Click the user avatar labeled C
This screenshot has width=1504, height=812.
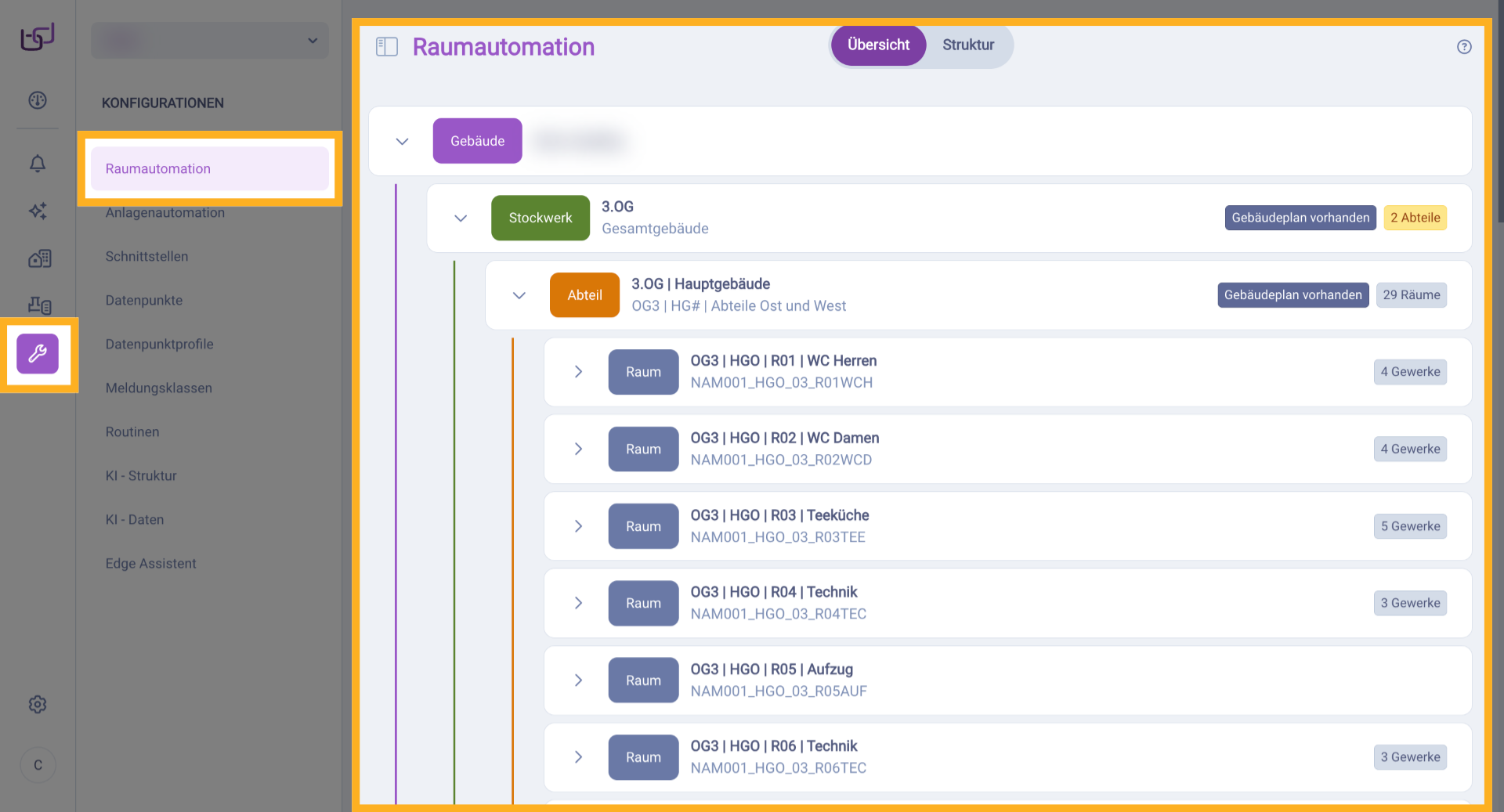tap(38, 765)
